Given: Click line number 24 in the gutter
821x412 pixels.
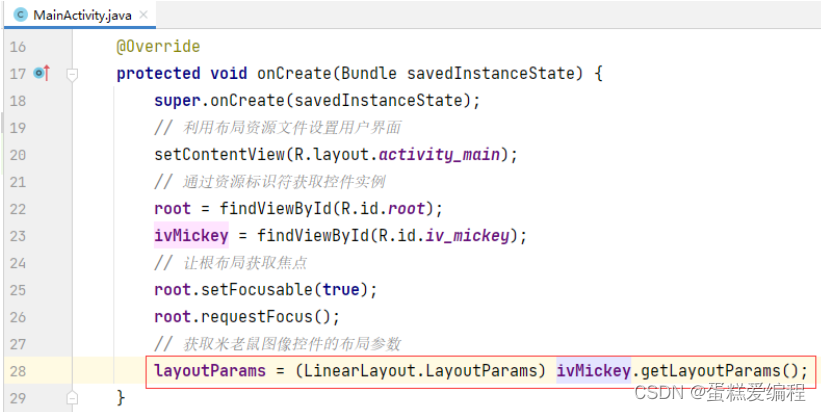Looking at the screenshot, I should [17, 263].
